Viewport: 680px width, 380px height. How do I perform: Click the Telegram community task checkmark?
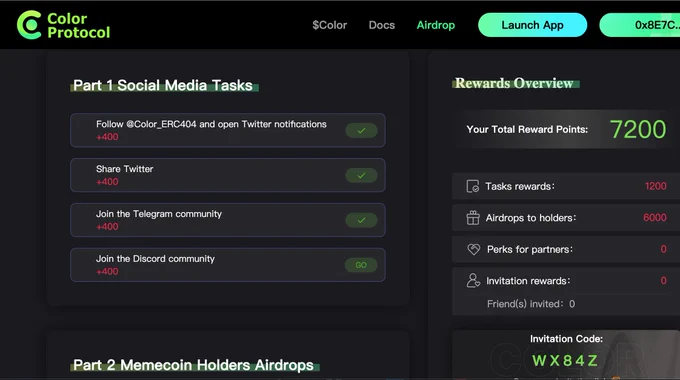coord(361,220)
